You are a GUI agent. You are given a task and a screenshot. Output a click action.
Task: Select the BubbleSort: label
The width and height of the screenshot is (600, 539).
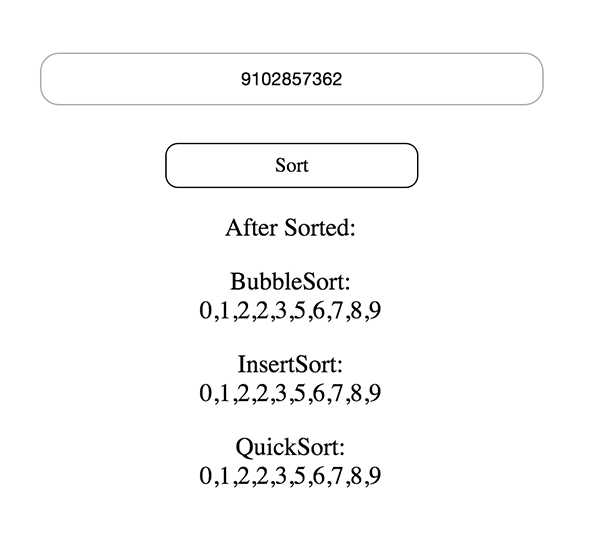coord(290,282)
